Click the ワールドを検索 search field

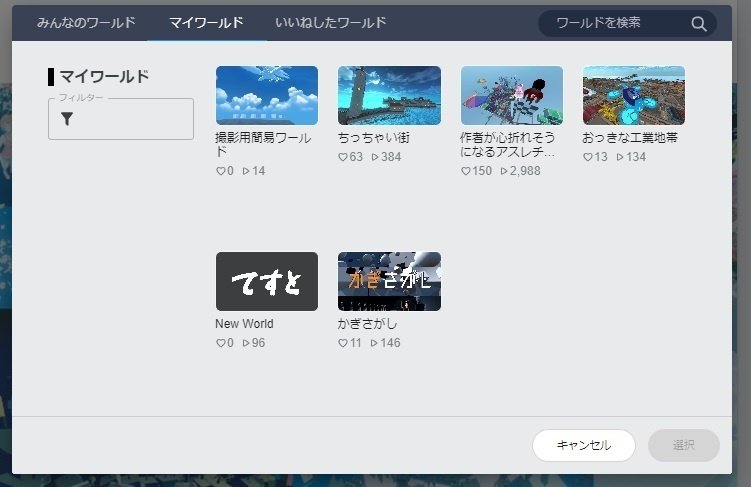pos(627,23)
